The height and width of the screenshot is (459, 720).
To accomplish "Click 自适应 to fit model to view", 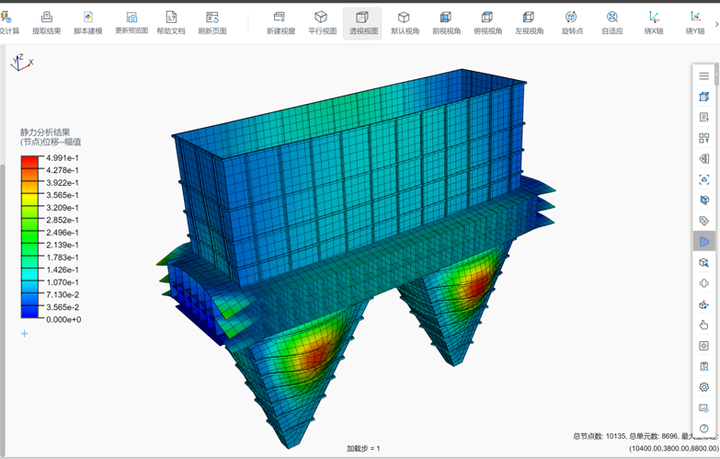I will point(612,22).
